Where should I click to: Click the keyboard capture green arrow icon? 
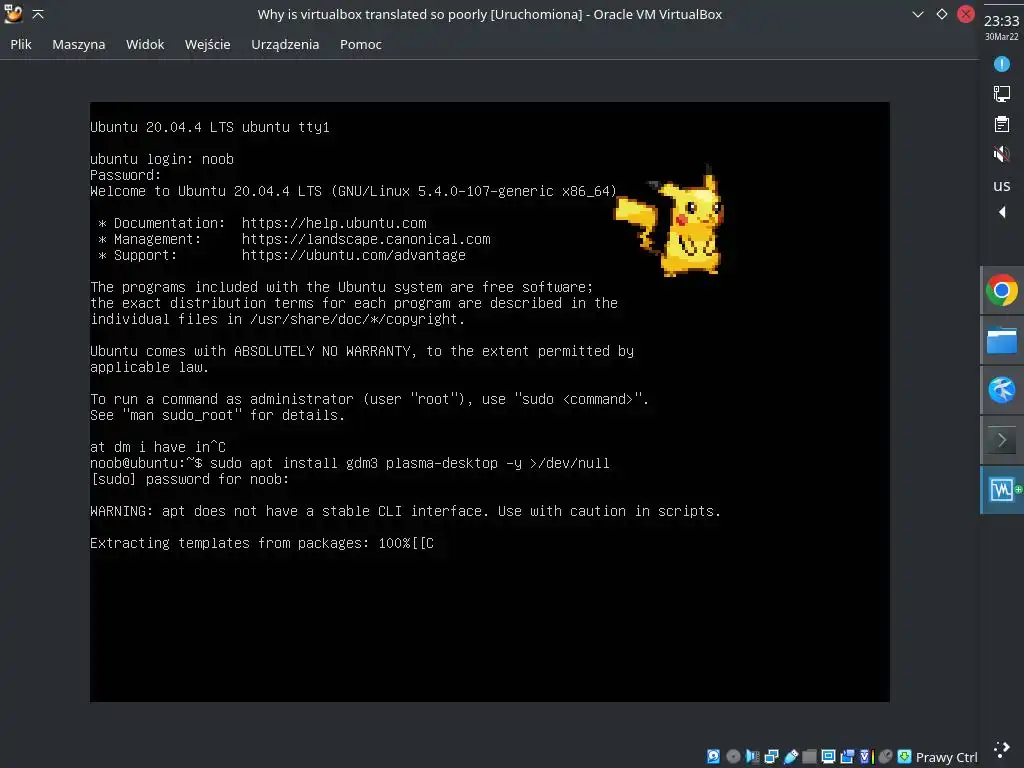point(904,757)
